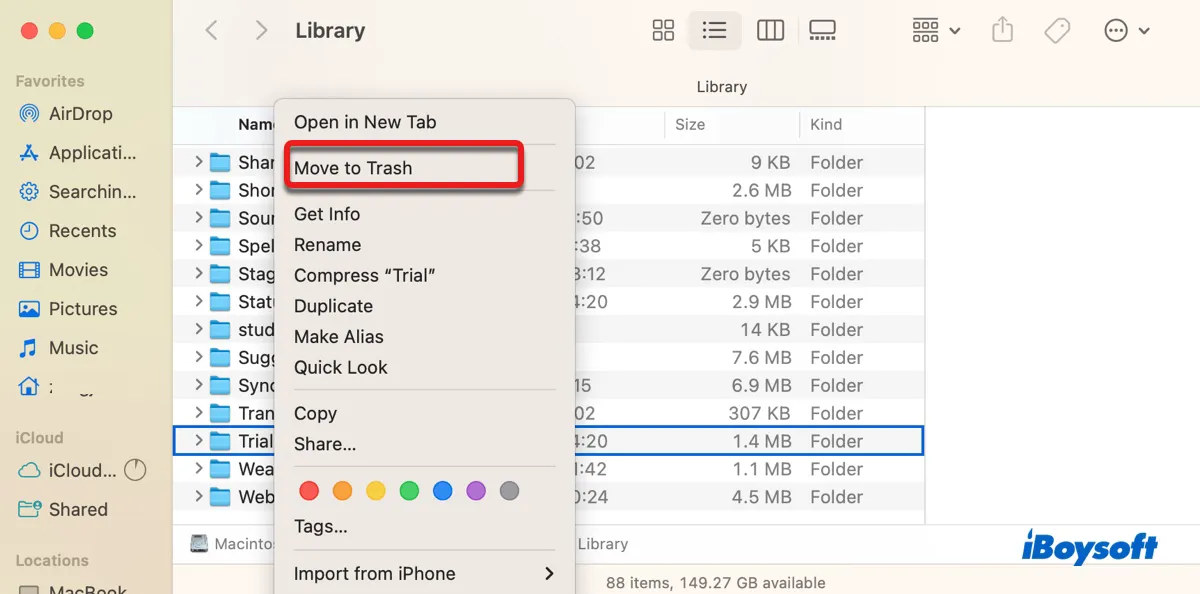
Task: Expand the Trial folder disclosure arrow
Action: tap(198, 441)
